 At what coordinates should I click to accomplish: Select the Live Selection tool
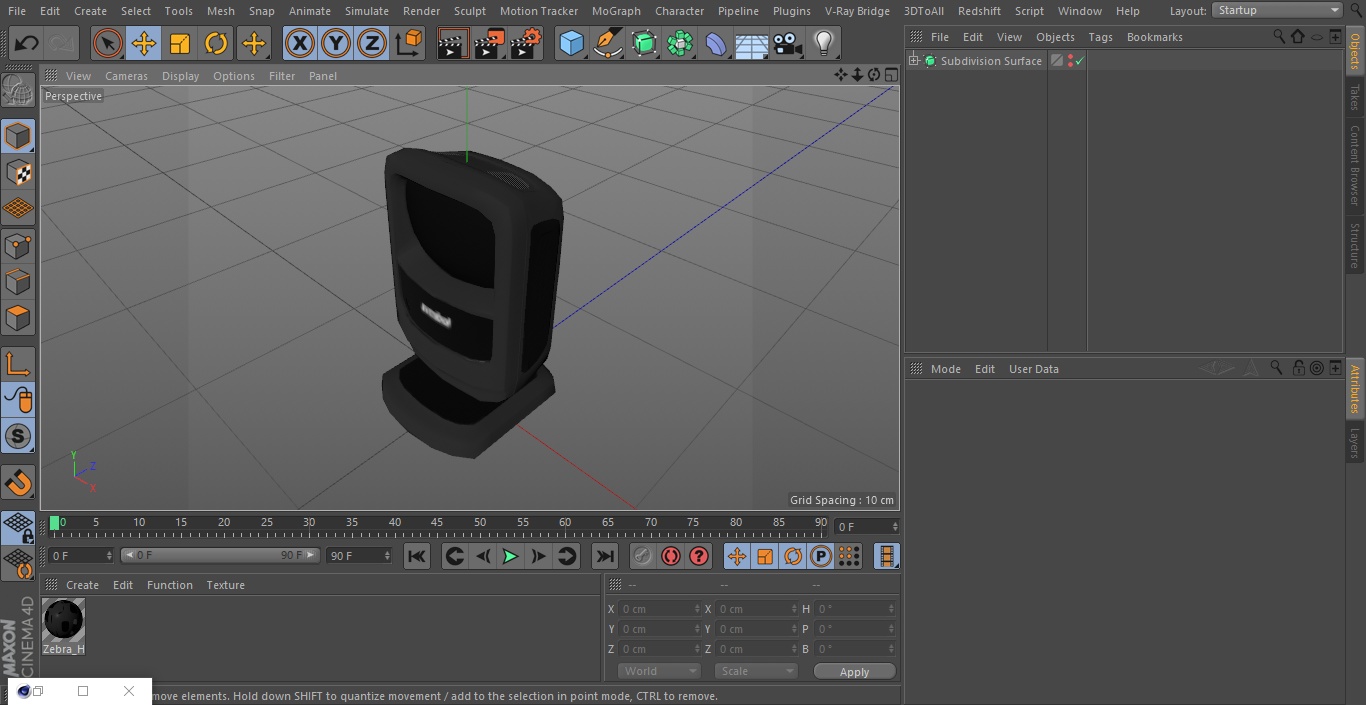(107, 43)
